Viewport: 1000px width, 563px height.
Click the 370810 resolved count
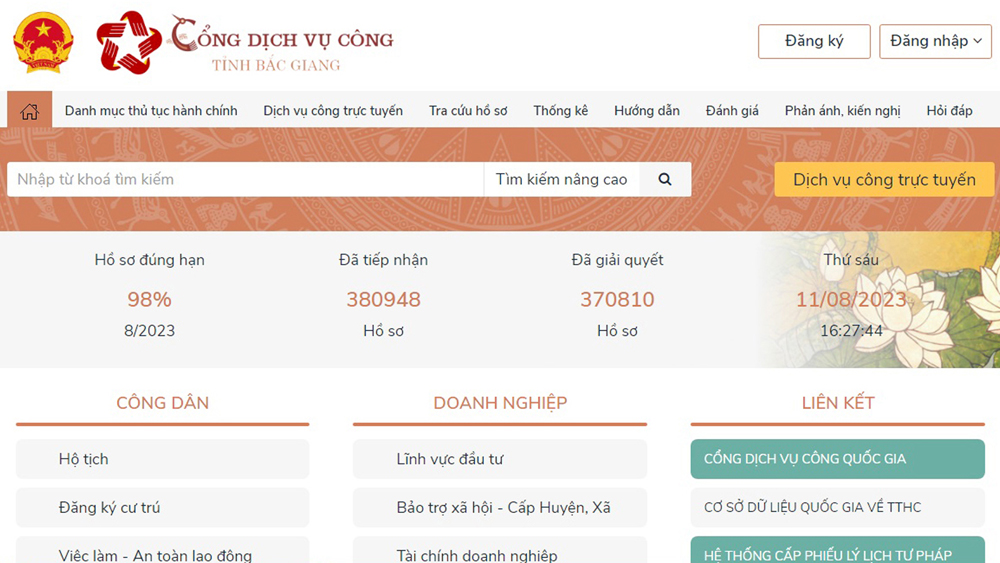point(617,299)
